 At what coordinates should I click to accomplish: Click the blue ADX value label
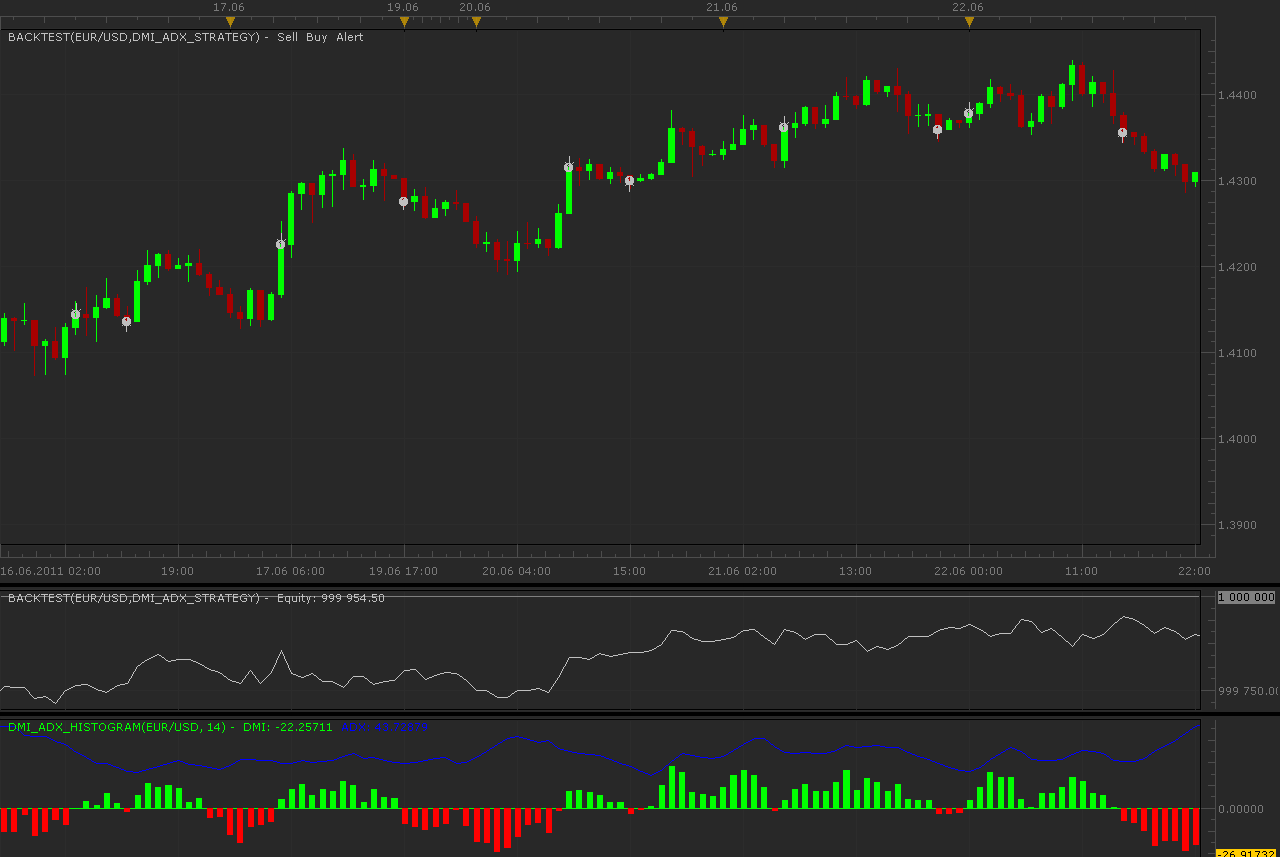[x=385, y=727]
